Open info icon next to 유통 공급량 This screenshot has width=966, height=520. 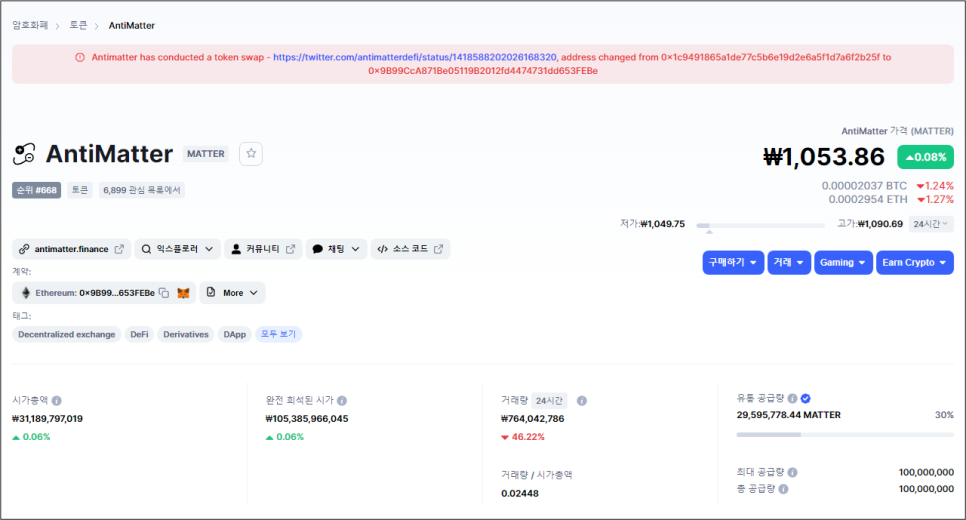(792, 398)
